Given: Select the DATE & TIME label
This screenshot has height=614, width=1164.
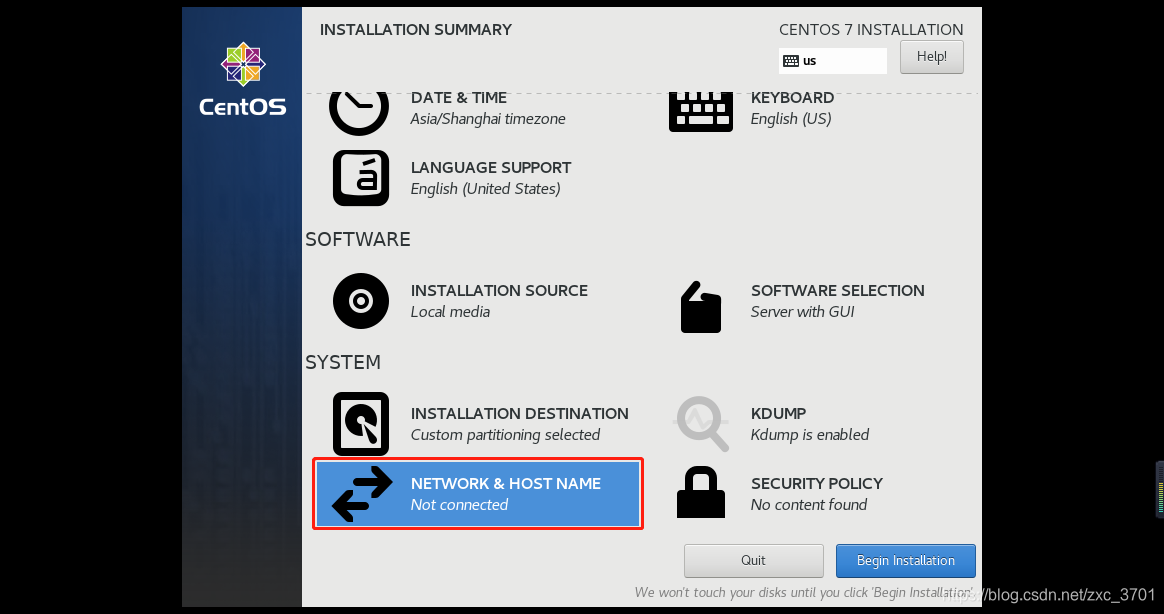Looking at the screenshot, I should pyautogui.click(x=459, y=98).
